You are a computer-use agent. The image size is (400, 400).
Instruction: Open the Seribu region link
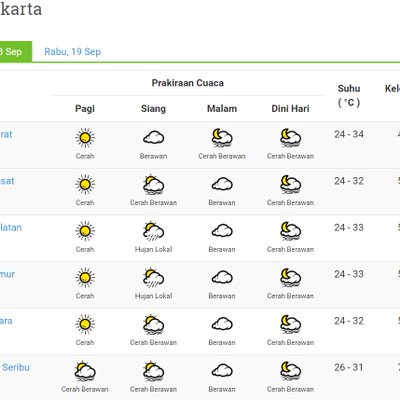(x=15, y=367)
